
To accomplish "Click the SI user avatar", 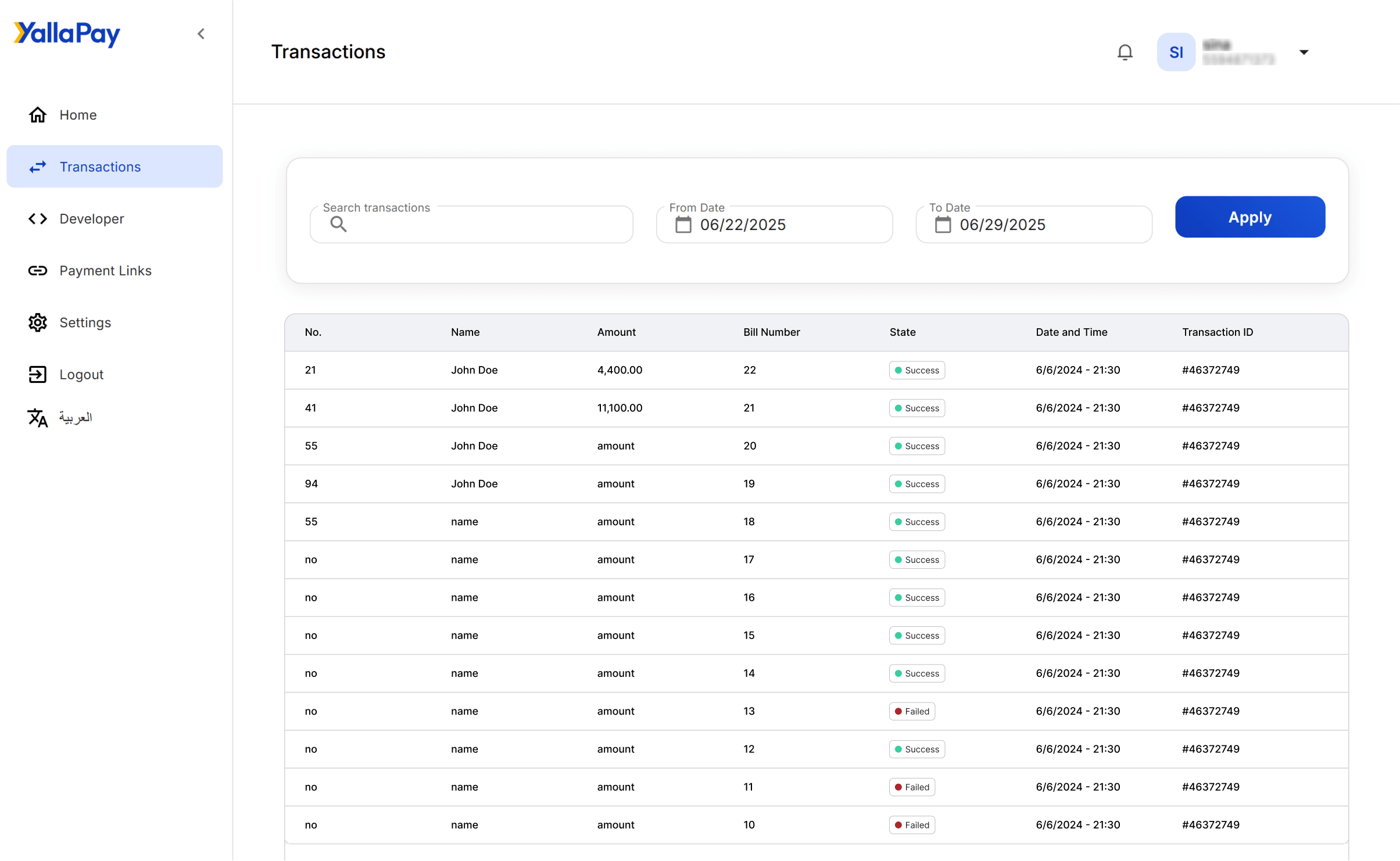I will click(1176, 52).
